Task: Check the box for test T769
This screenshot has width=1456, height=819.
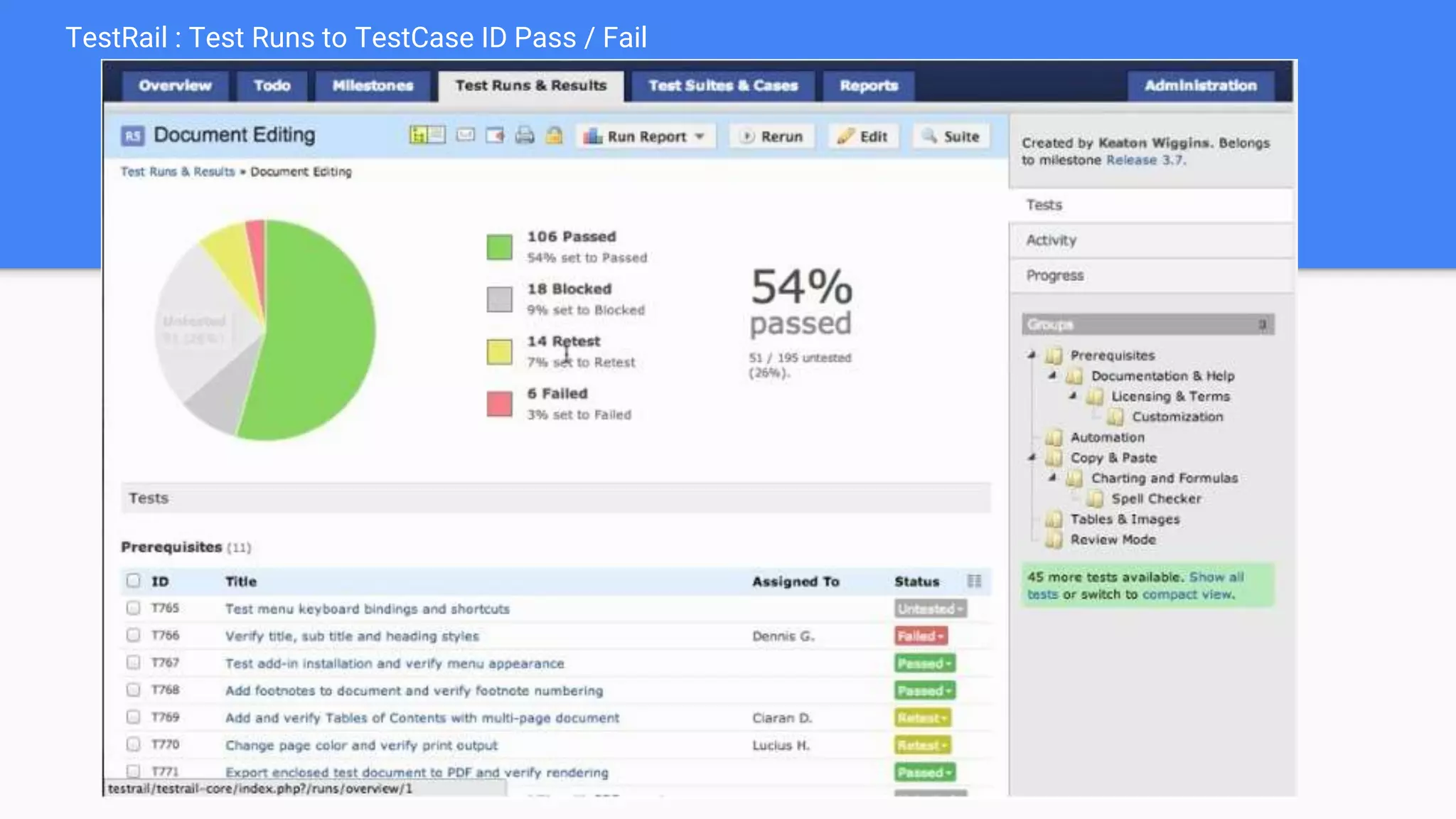Action: pyautogui.click(x=133, y=717)
